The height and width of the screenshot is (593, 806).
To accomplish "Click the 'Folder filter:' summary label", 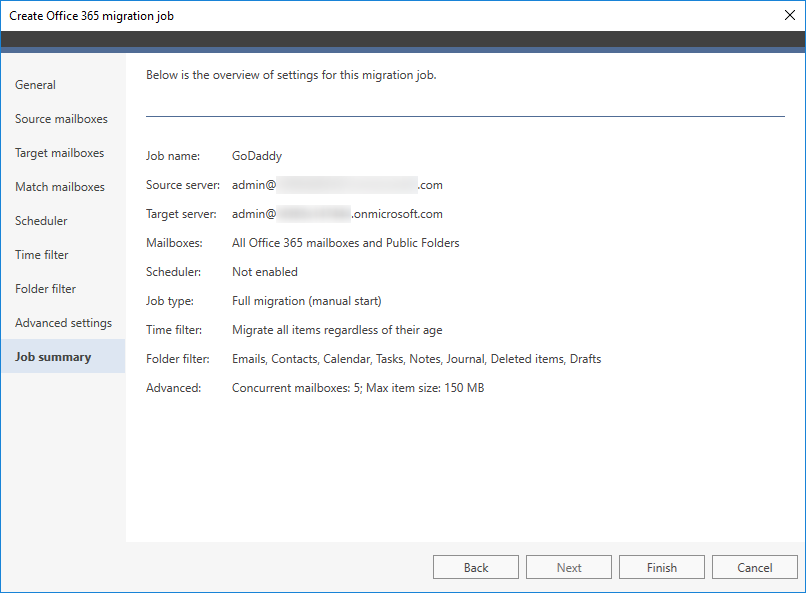I will pos(178,359).
